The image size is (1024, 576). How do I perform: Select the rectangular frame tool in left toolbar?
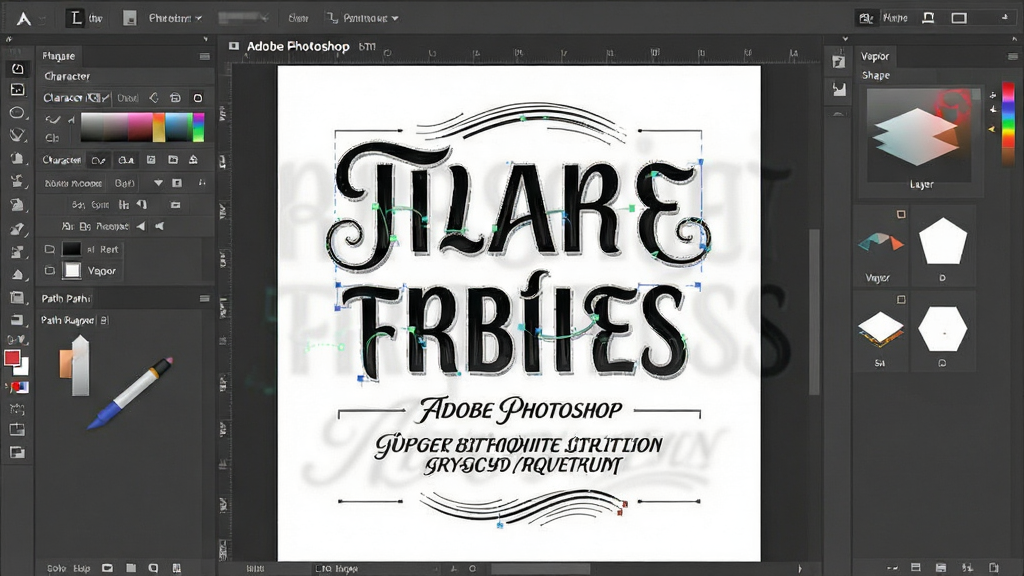pyautogui.click(x=18, y=90)
